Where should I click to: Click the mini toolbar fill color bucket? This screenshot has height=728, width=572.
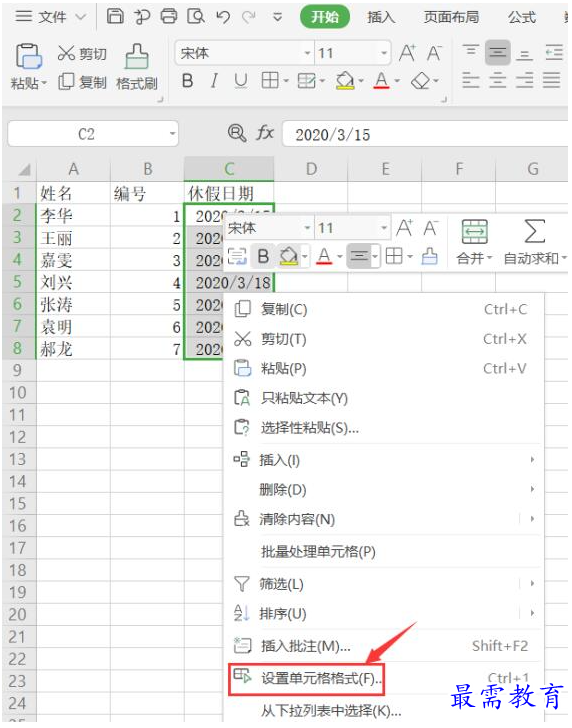pyautogui.click(x=289, y=256)
